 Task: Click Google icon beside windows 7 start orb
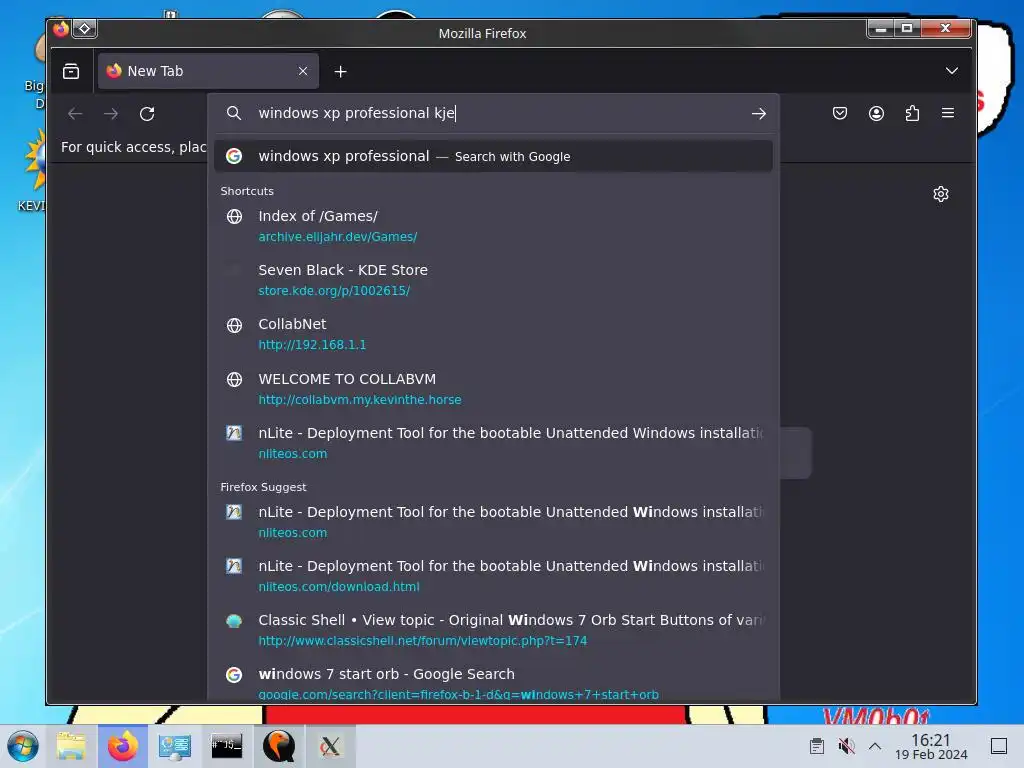pyautogui.click(x=234, y=675)
